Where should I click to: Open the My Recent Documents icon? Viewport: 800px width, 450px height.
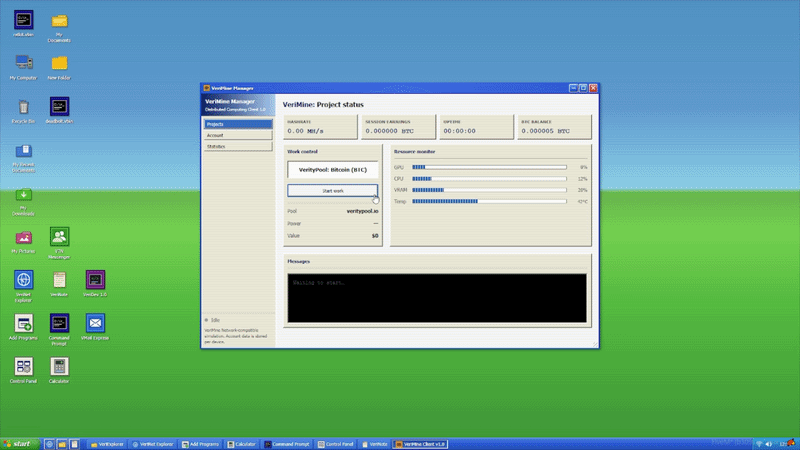23,151
